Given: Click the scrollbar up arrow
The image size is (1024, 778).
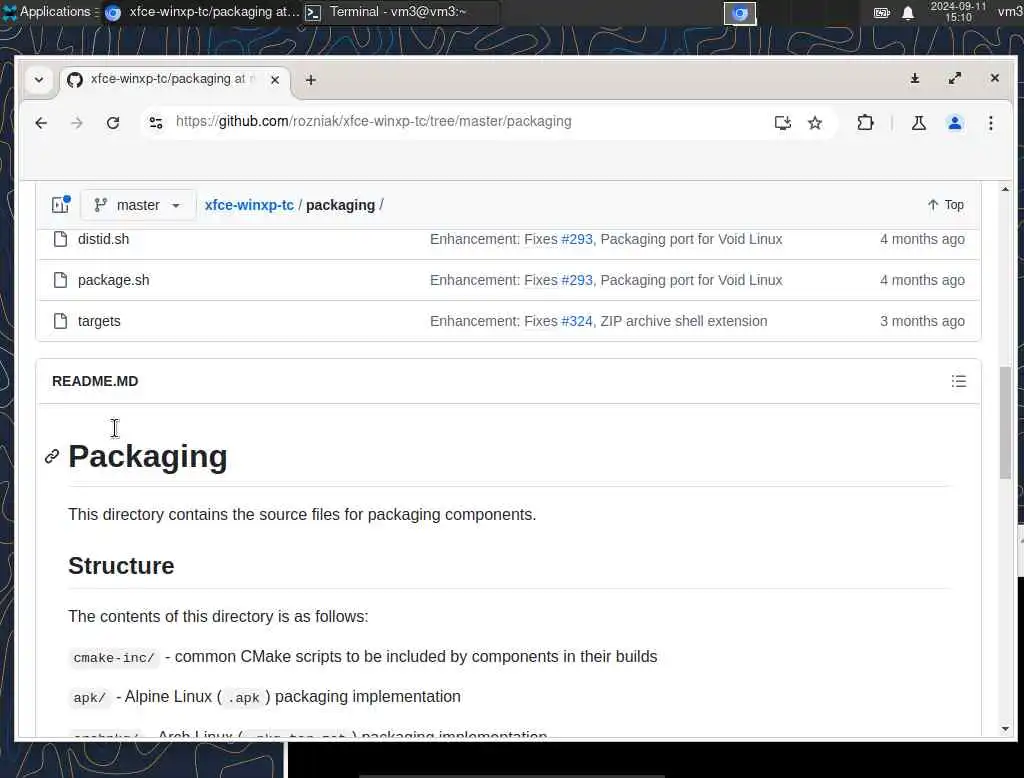Looking at the screenshot, I should tap(1005, 189).
